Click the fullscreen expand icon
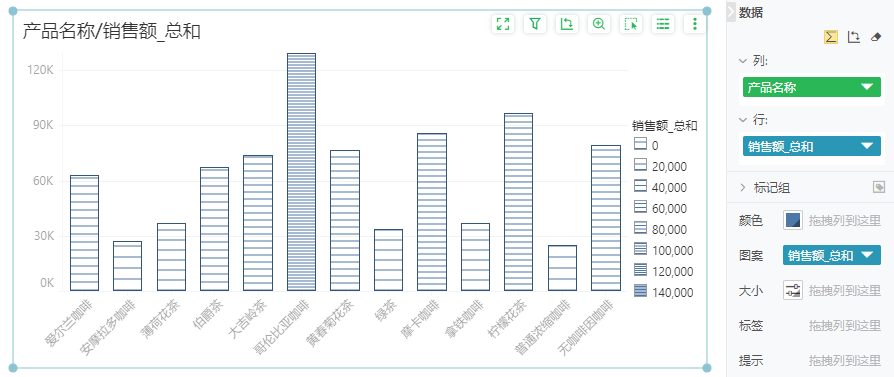Screen dimensions: 894x377 click(x=502, y=23)
